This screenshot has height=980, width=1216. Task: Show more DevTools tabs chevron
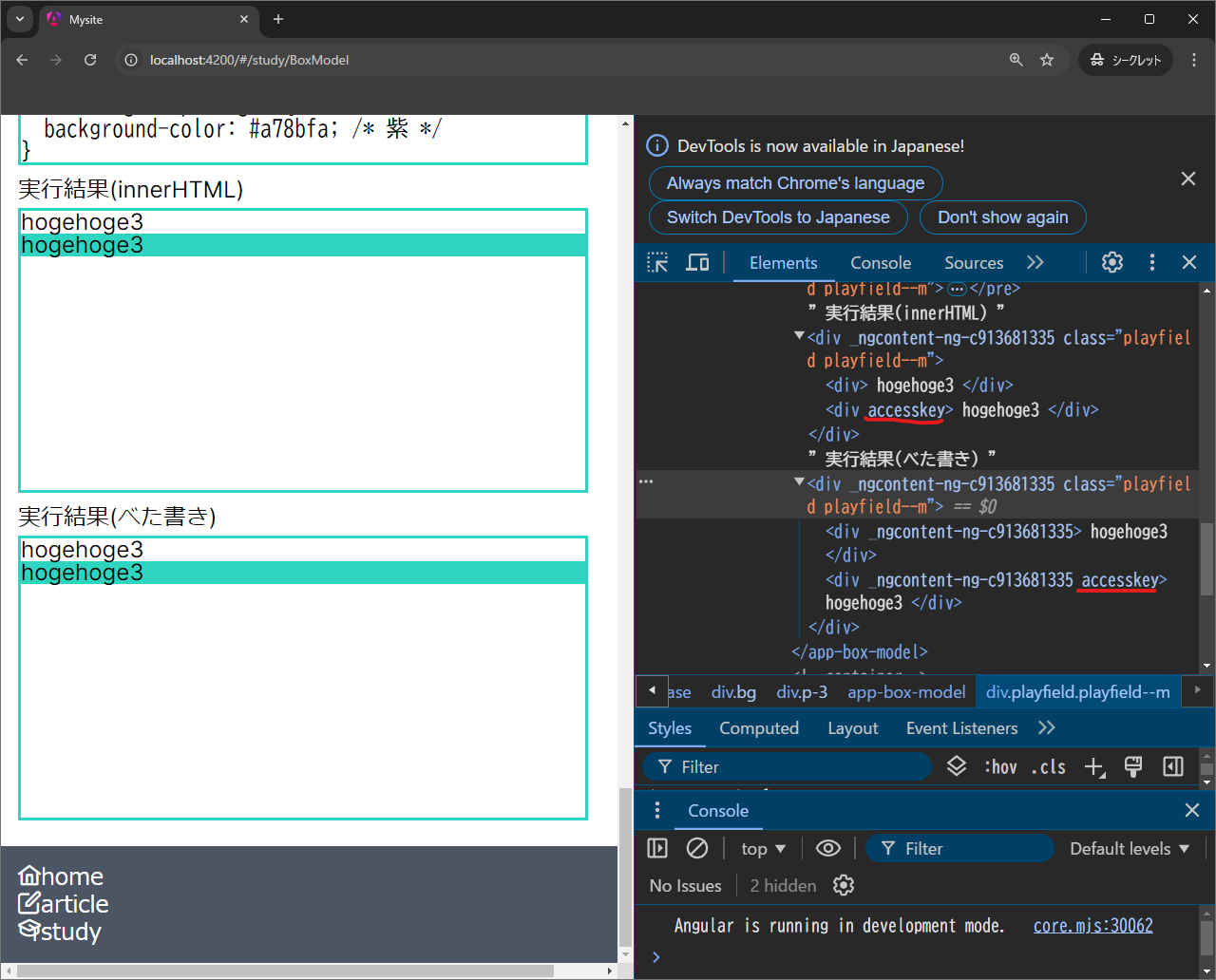[x=1035, y=263]
